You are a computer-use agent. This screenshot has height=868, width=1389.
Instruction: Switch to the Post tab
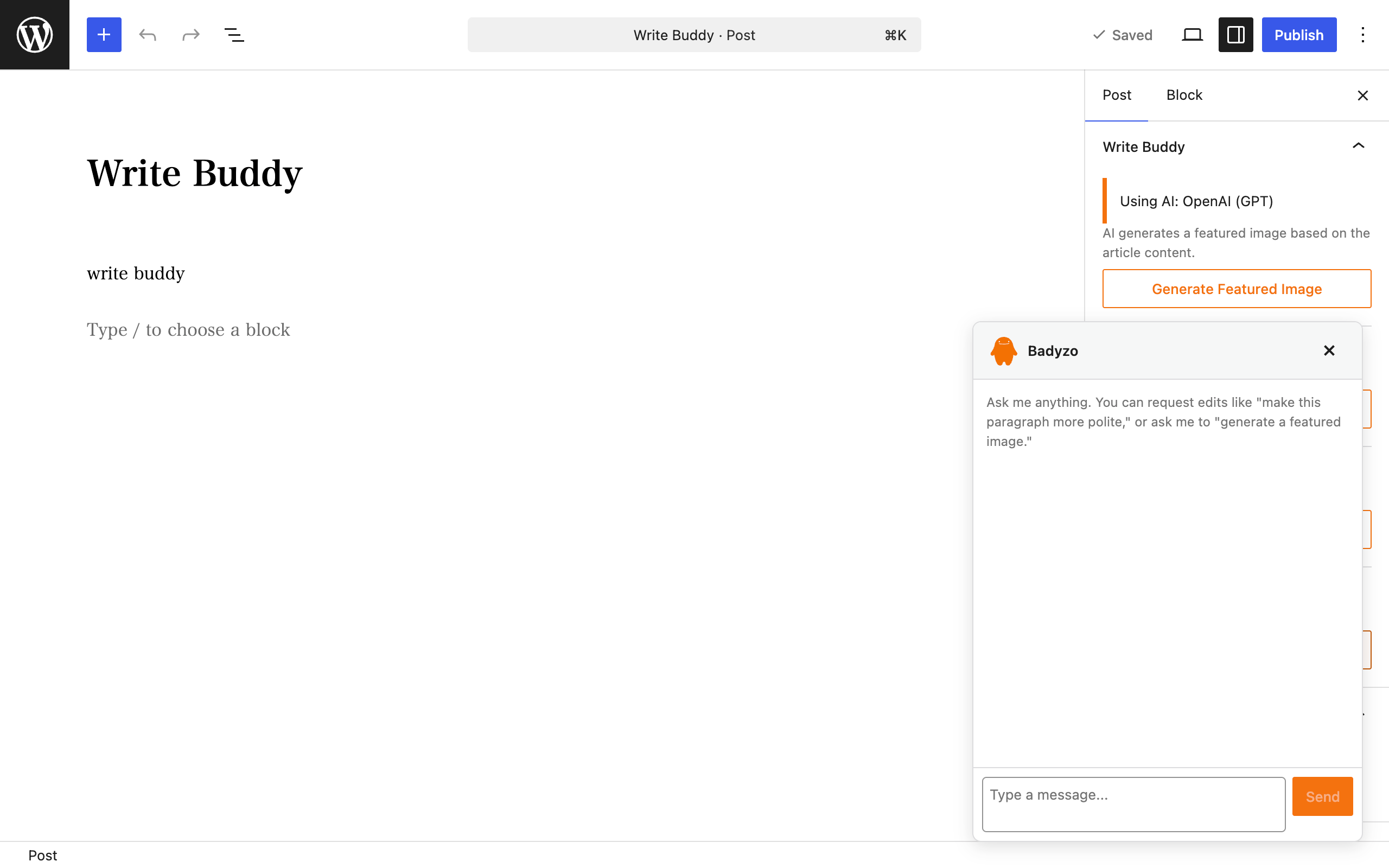point(1117,95)
